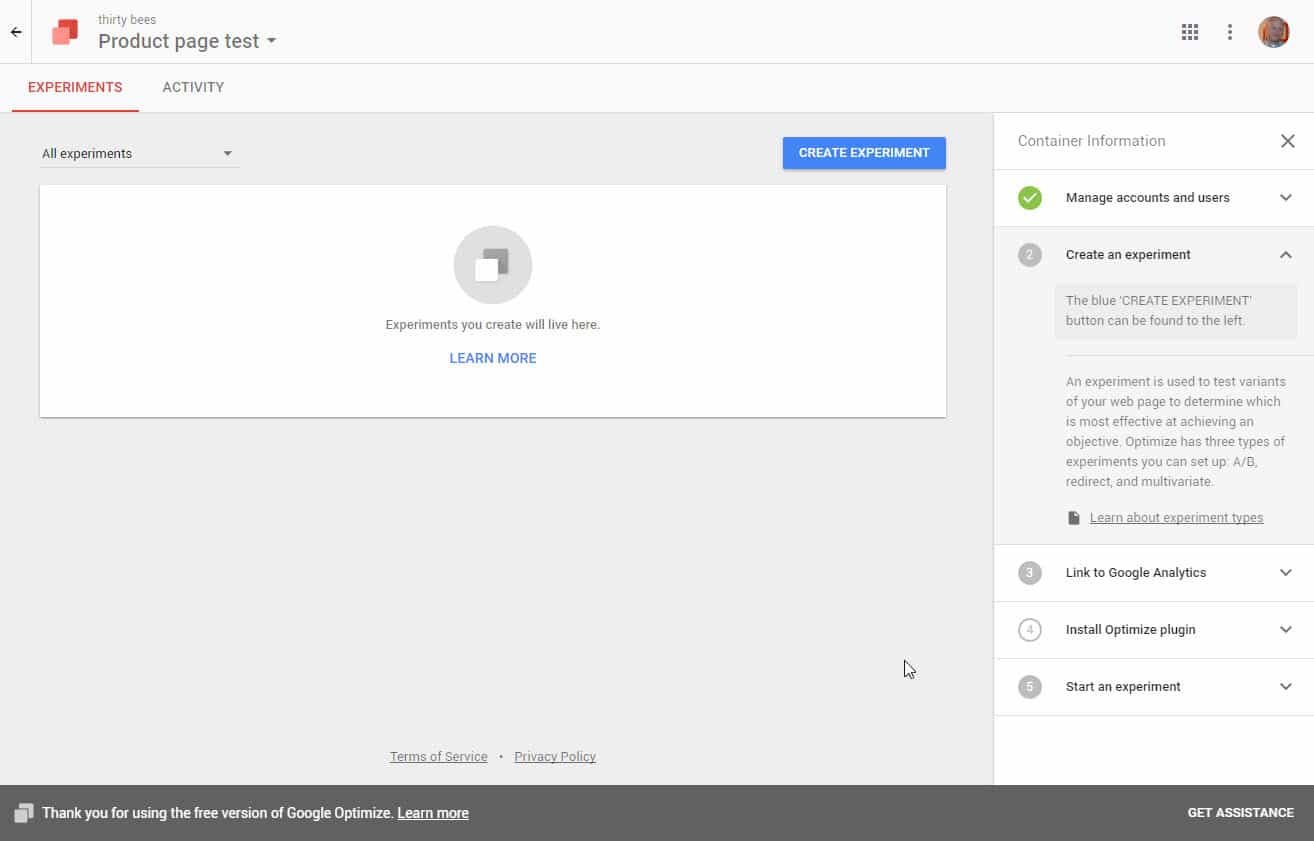Screen dimensions: 1314x841
Task: Open the Terms of Service link
Action: (x=439, y=757)
